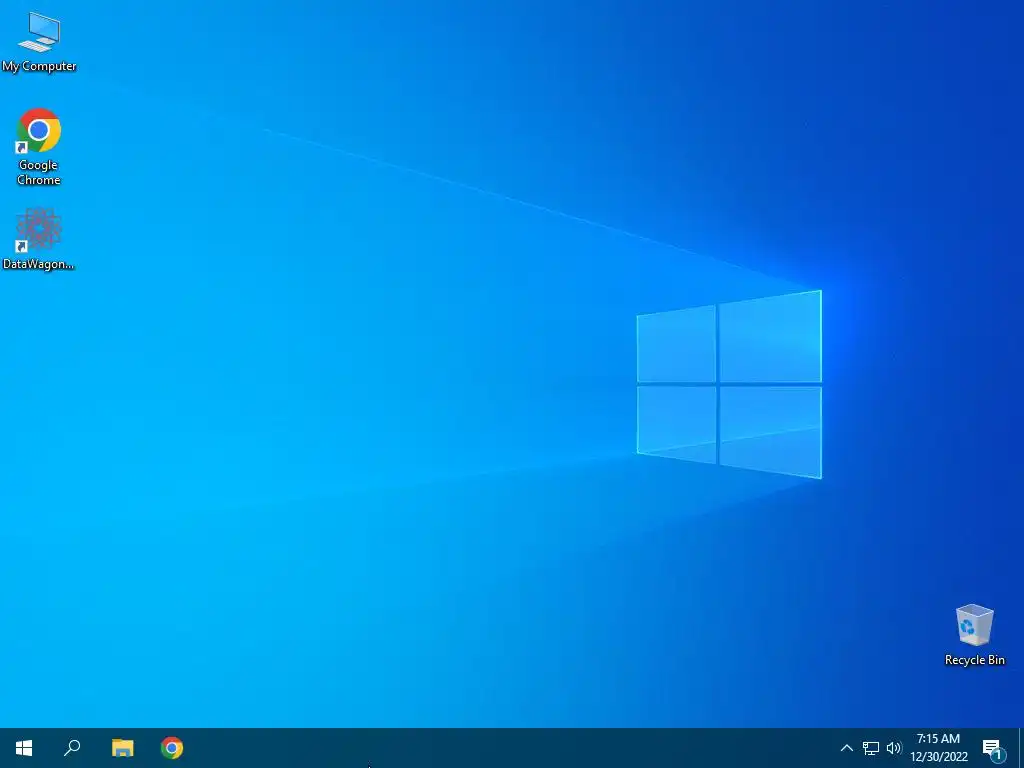Click the Show desktop strip at taskbar end
1024x768 pixels.
(1021, 748)
